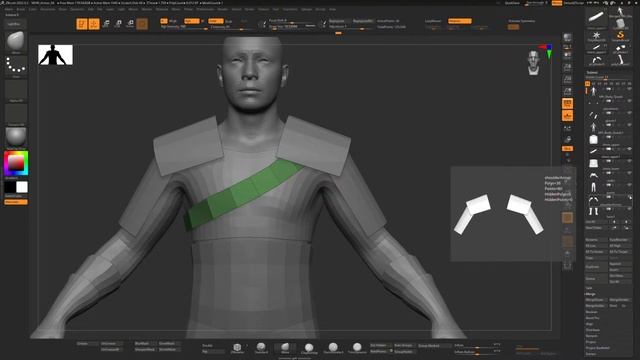Toggle the orange Menus button
Viewport: 640px width, 360px height.
[x=557, y=3]
